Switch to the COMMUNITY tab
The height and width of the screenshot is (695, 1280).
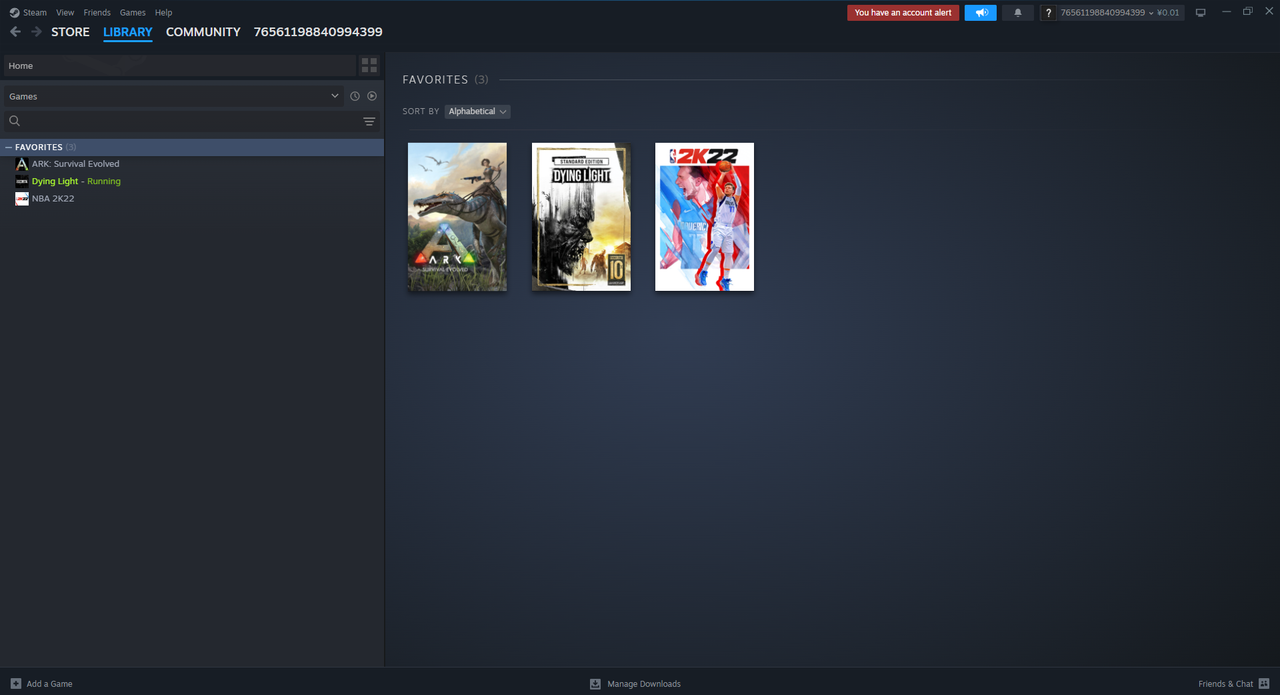pos(203,32)
